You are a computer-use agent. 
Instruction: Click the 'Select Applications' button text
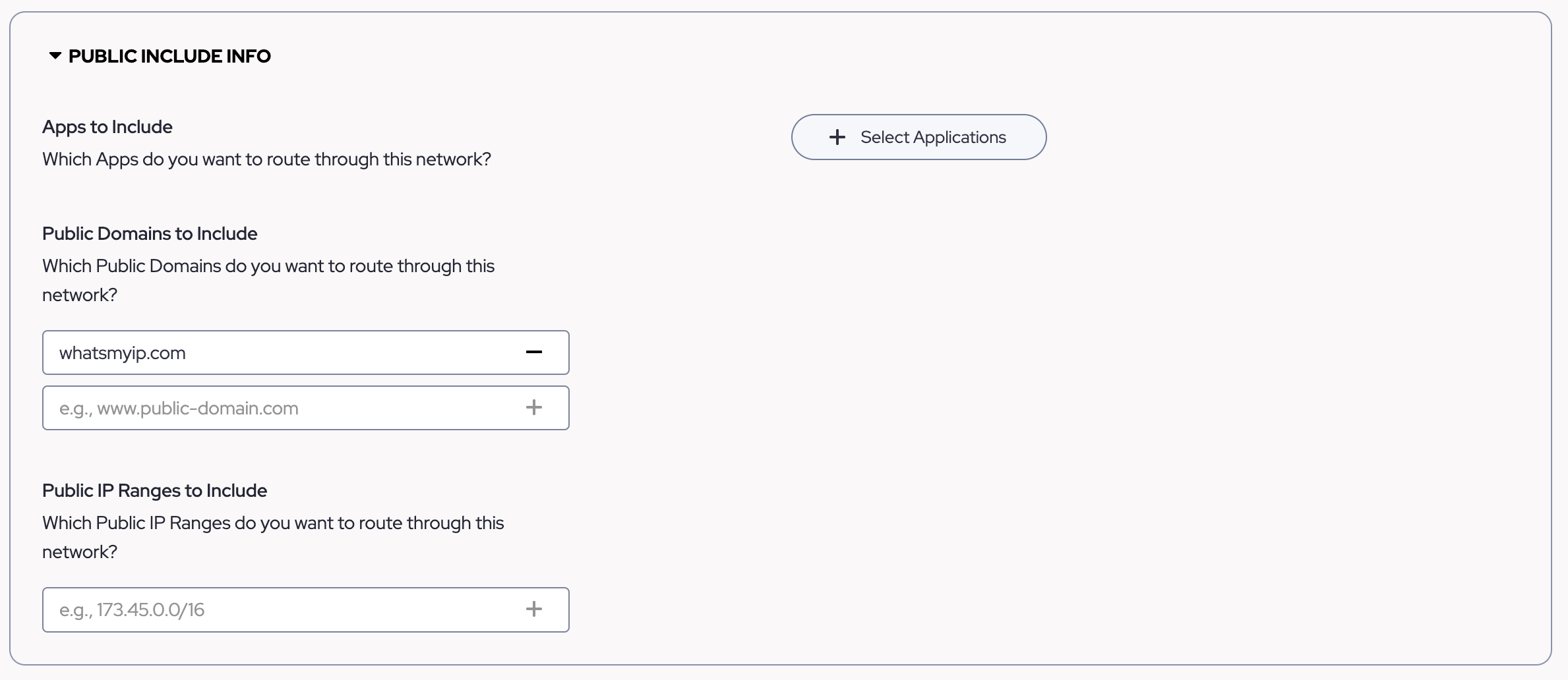pos(933,137)
